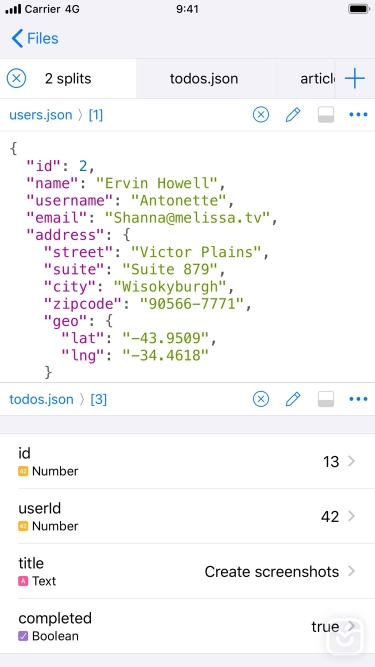Expand the userId row showing 42
375x667 pixels.
click(188, 516)
